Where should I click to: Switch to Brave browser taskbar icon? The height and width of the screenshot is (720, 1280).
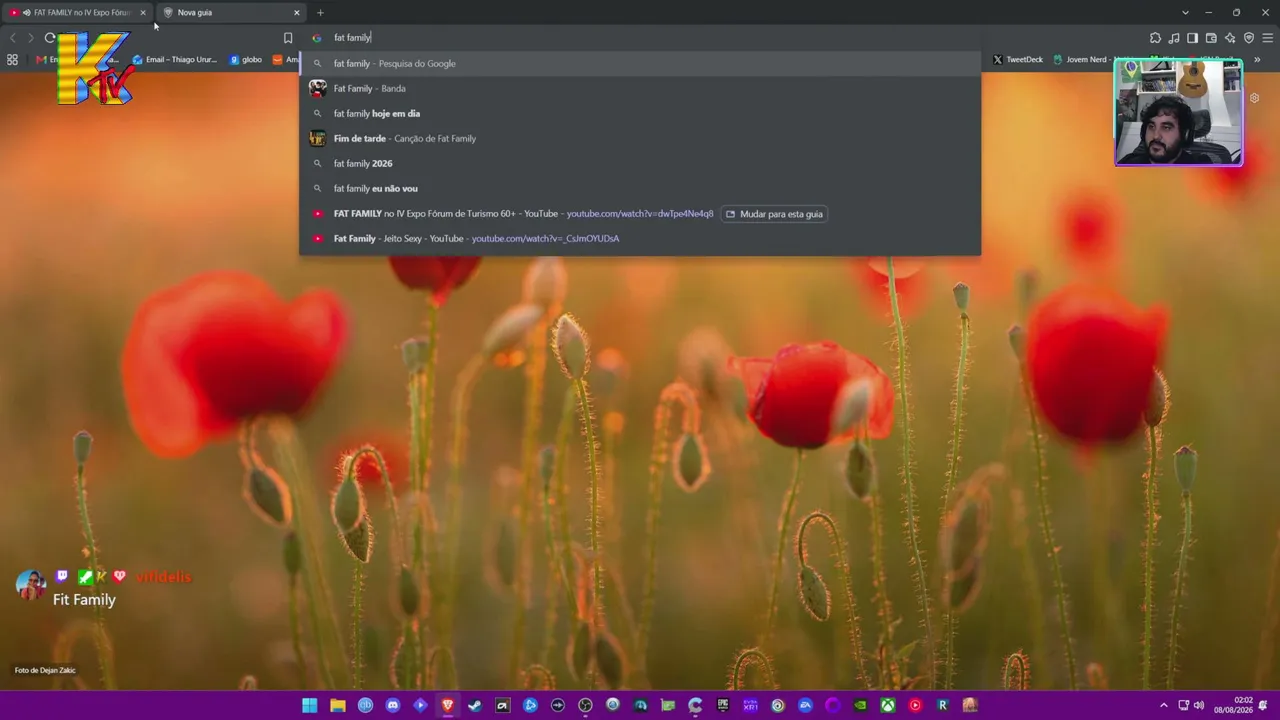(x=448, y=706)
